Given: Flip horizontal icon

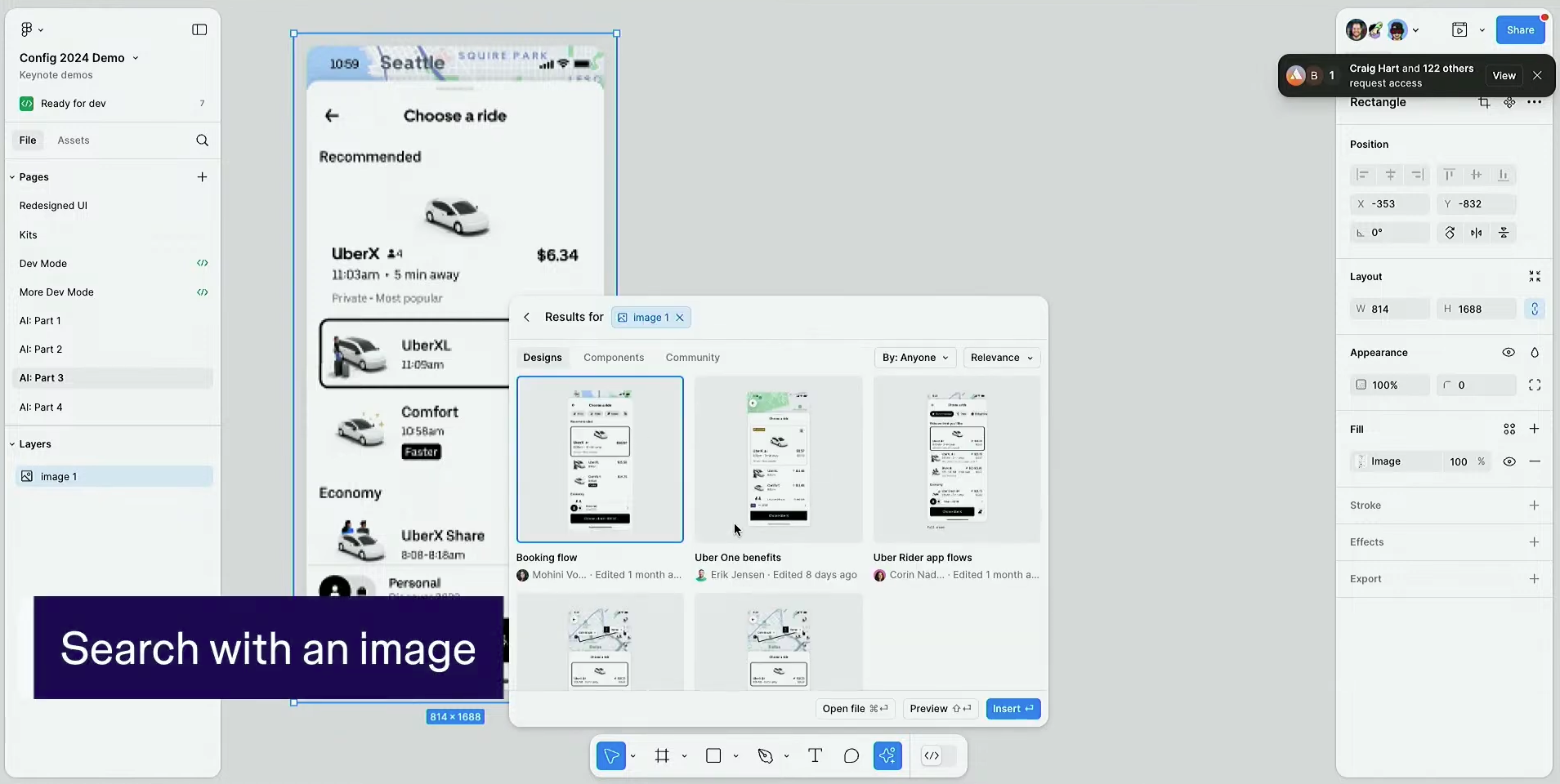Looking at the screenshot, I should (1477, 233).
